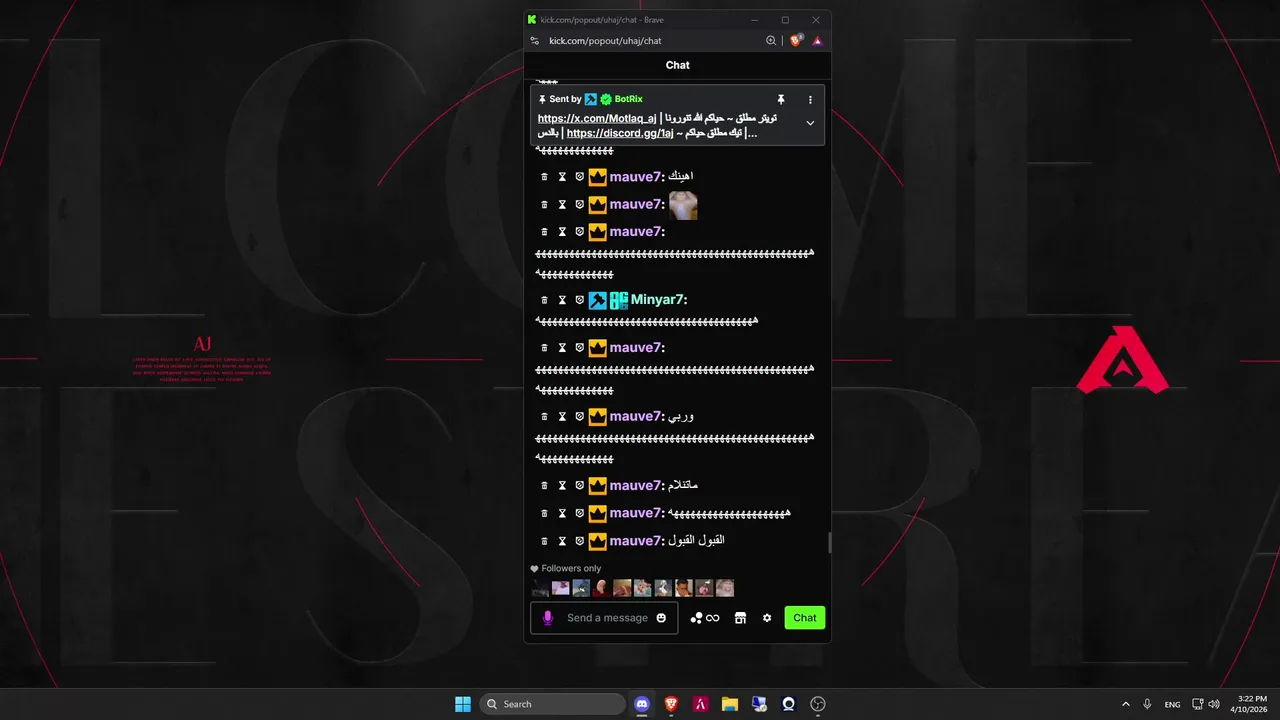1280x720 pixels.
Task: Click BotRix's green verified checkmark badge
Action: coord(606,99)
